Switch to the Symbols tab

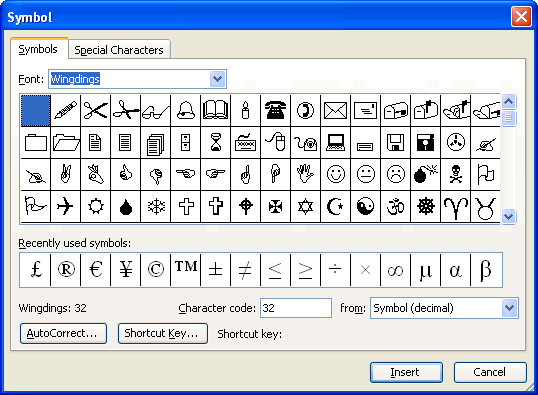click(x=38, y=49)
